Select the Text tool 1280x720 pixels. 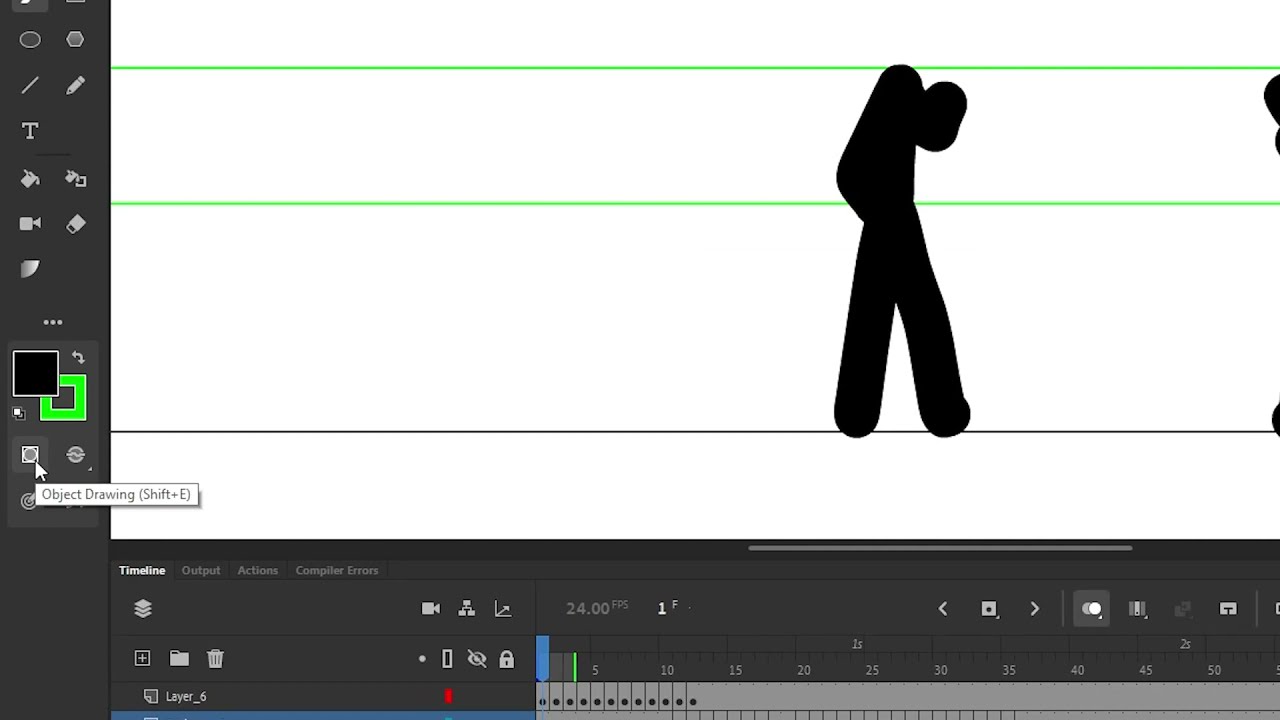click(30, 131)
